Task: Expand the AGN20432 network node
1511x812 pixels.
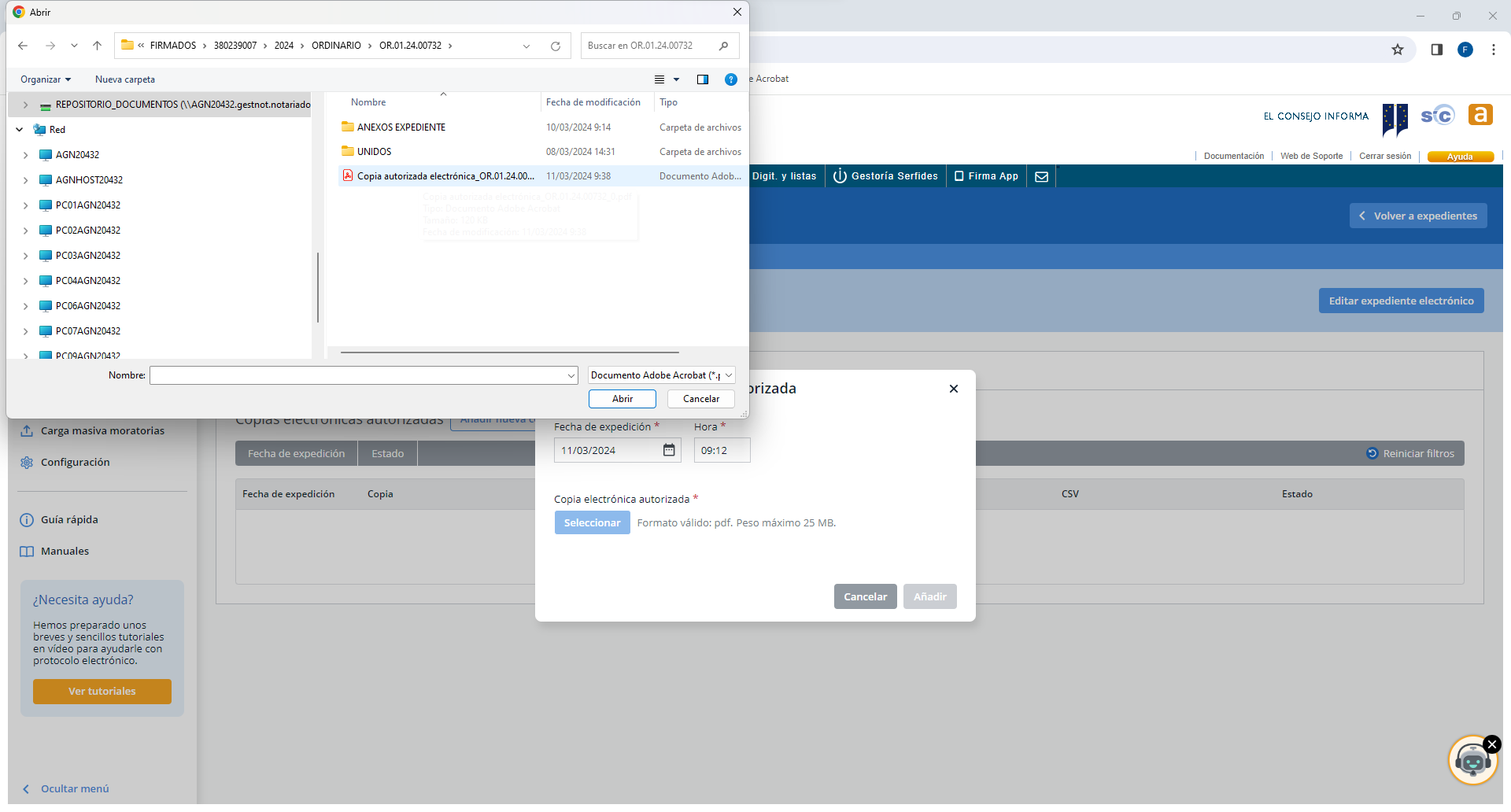Action: pyautogui.click(x=26, y=155)
